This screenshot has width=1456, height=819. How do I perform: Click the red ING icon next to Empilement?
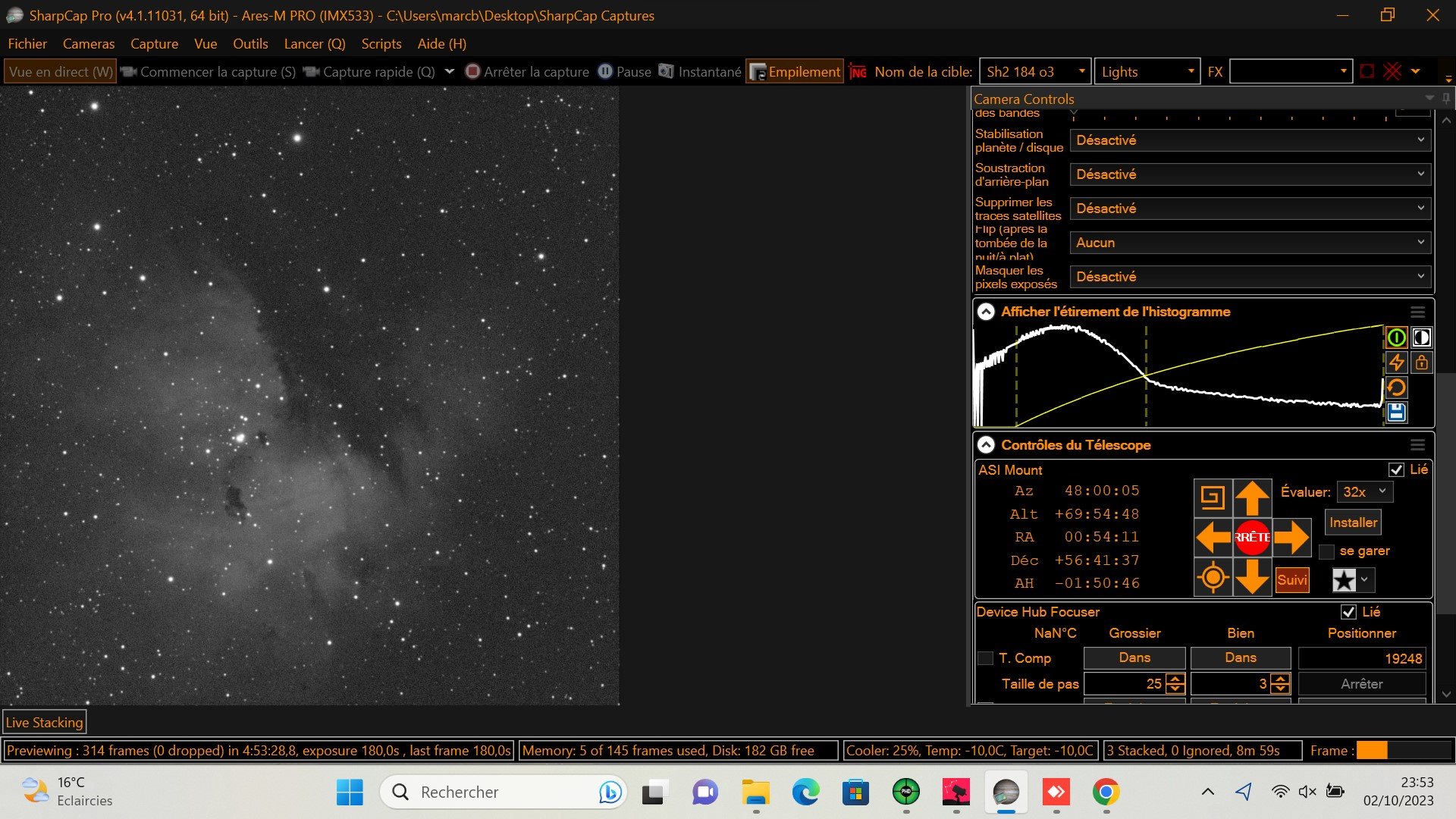pos(858,71)
